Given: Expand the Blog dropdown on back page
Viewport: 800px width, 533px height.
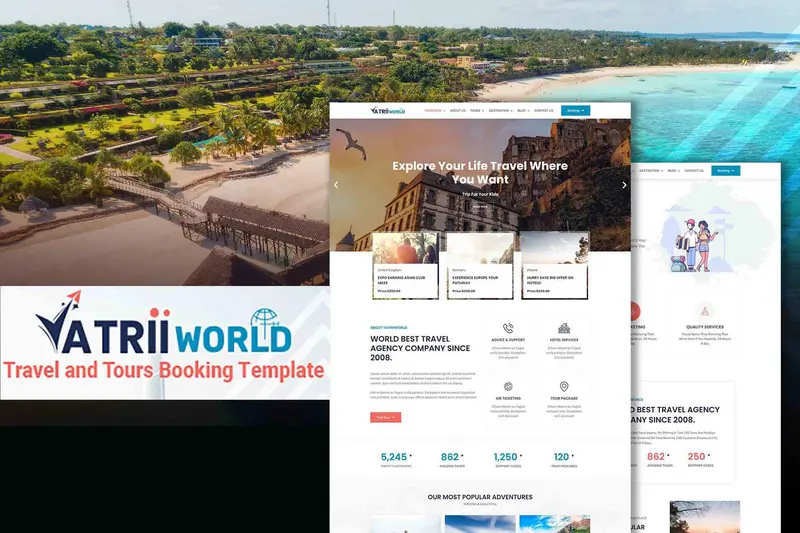Looking at the screenshot, I should pos(674,170).
